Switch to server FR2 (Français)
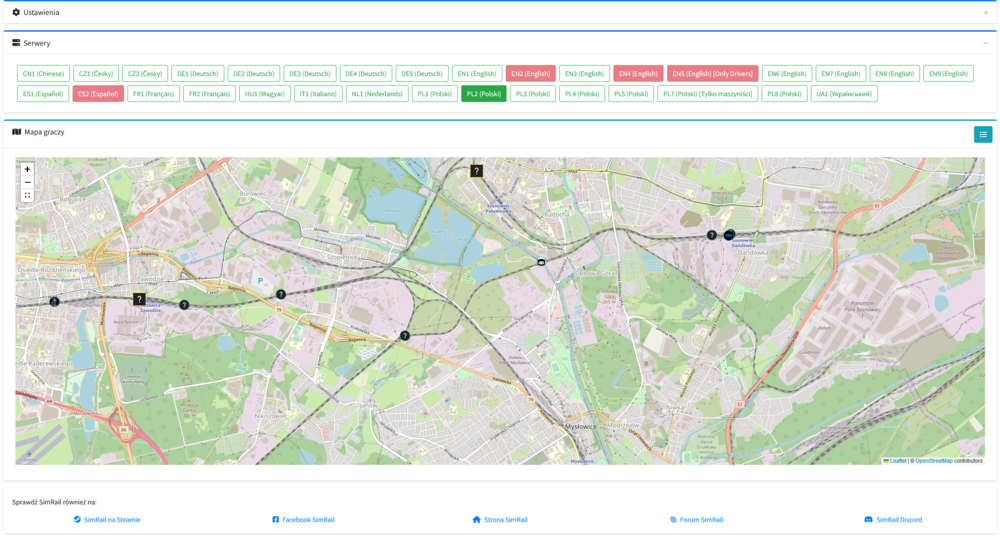 point(210,94)
